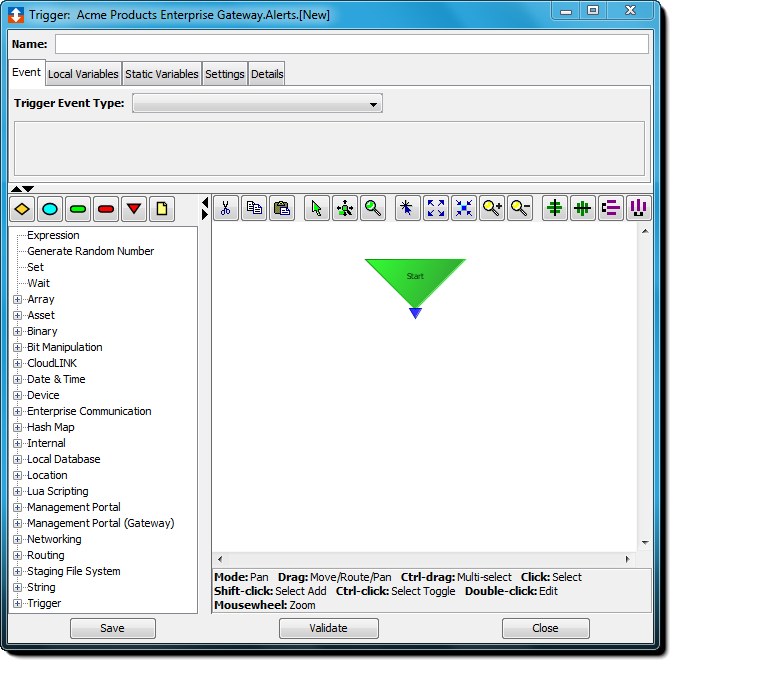Expand palette with the right-pointing arrow

pos(205,214)
